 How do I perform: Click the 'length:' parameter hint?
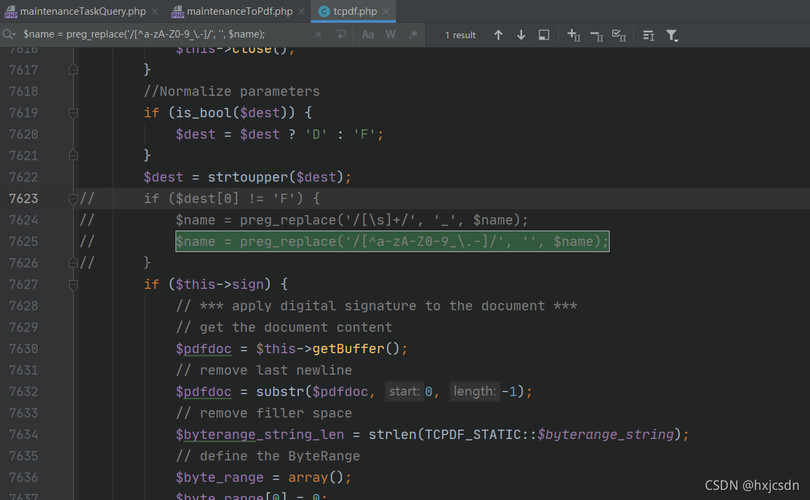[474, 392]
